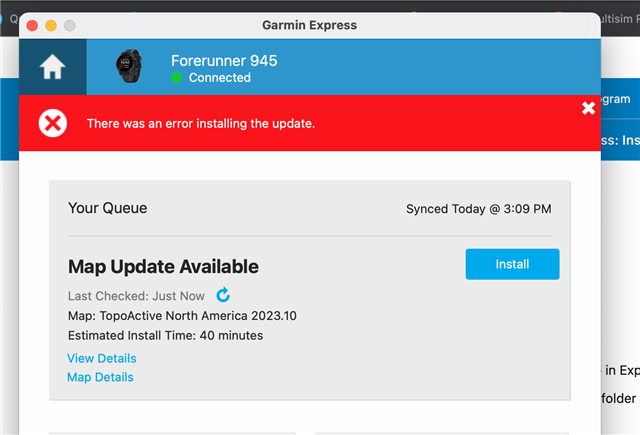
Task: Click the green Connected status dot
Action: [176, 78]
